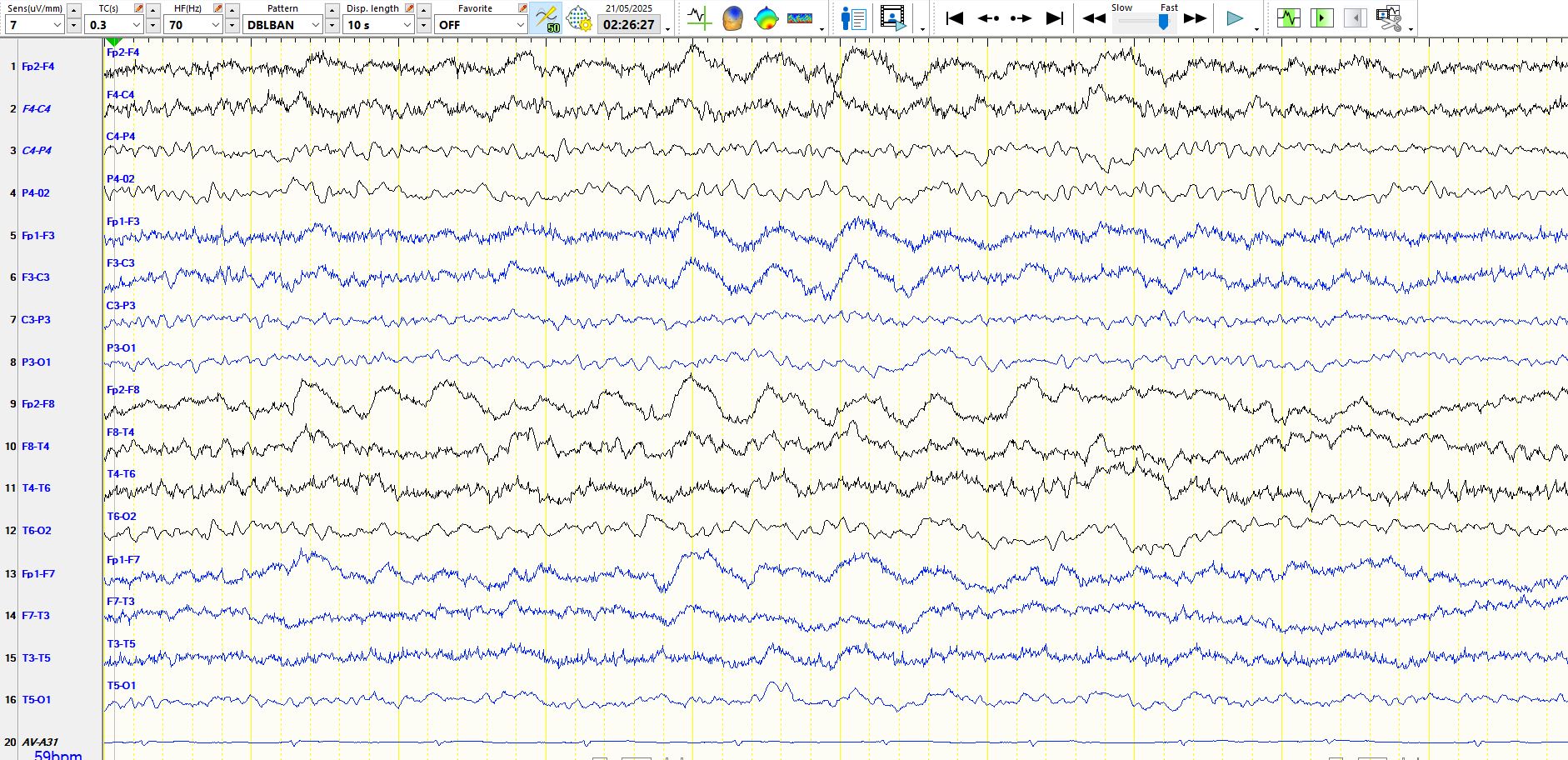1568x760 pixels.
Task: Select channel 12 T6-O2 in the channel list
Action: click(36, 531)
